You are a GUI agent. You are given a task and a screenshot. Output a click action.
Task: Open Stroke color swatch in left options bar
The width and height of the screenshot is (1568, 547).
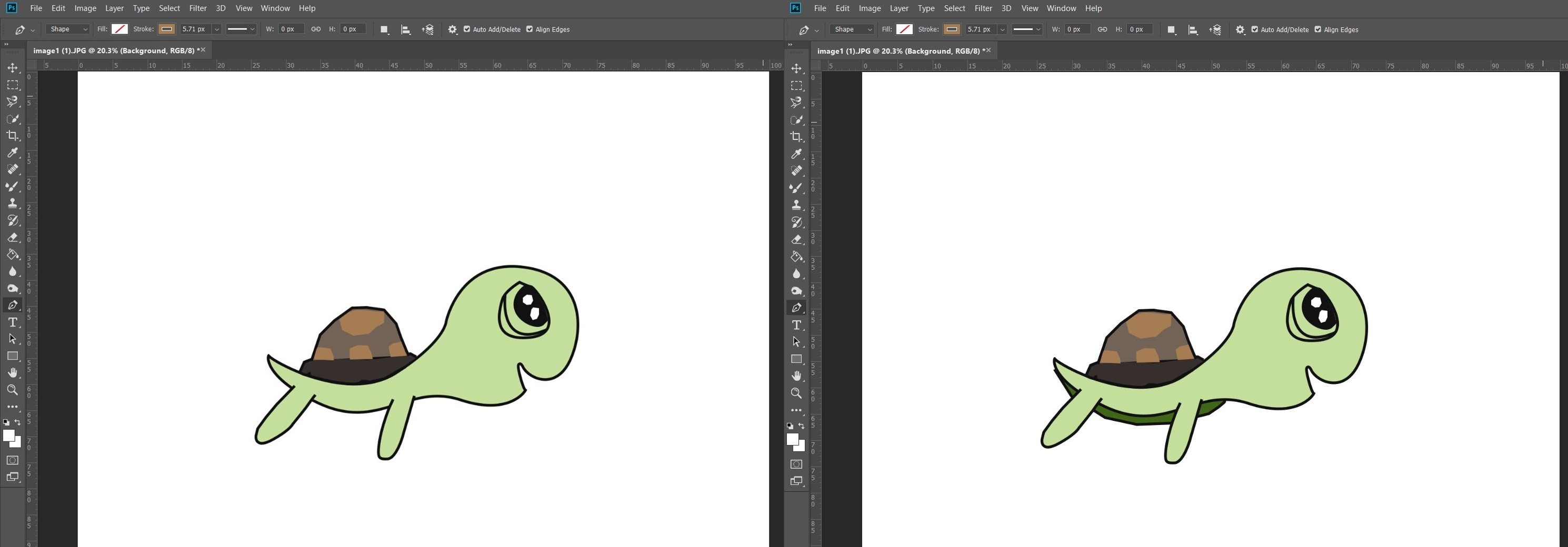click(166, 29)
